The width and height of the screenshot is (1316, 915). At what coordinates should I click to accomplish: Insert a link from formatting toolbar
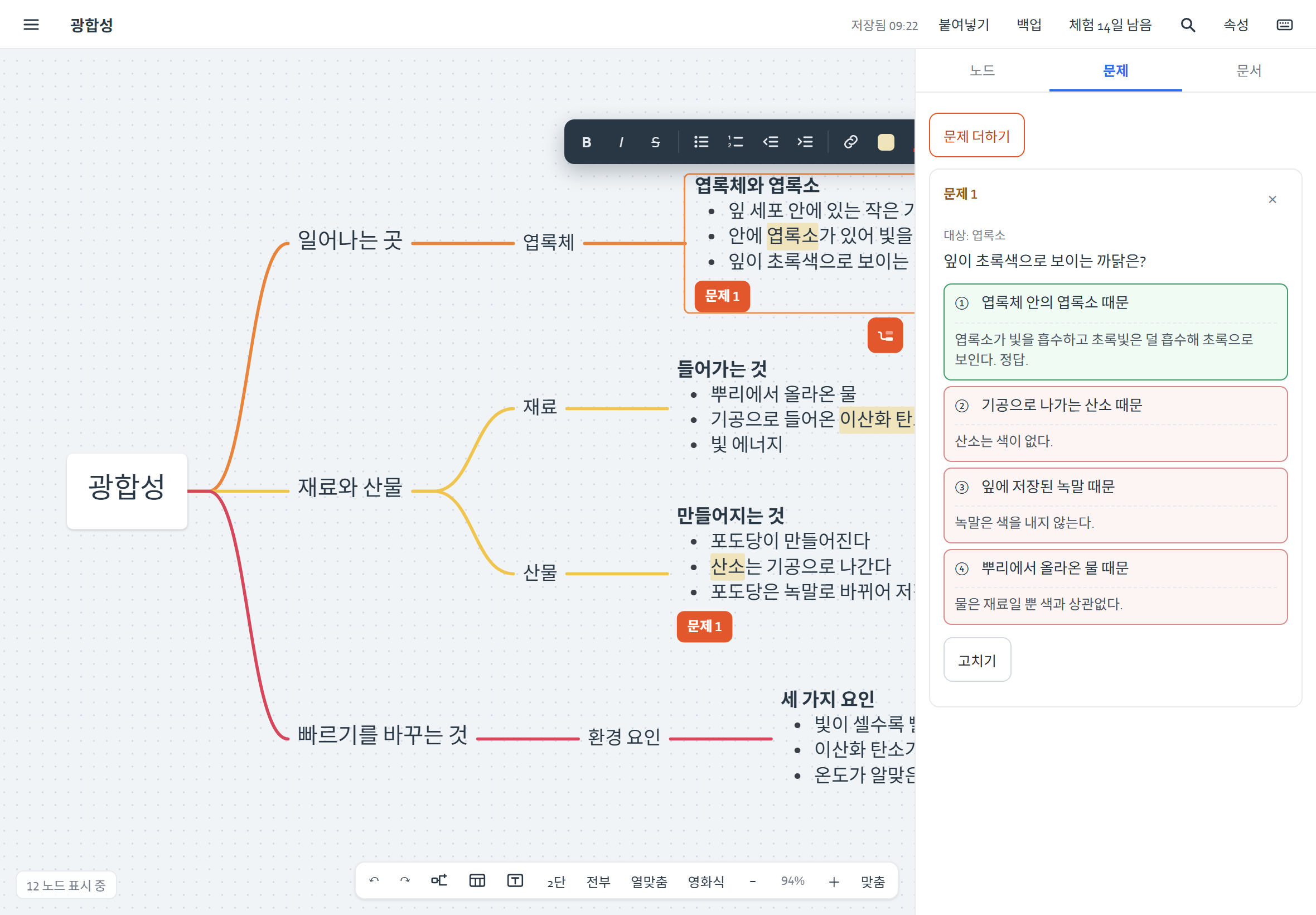[851, 142]
